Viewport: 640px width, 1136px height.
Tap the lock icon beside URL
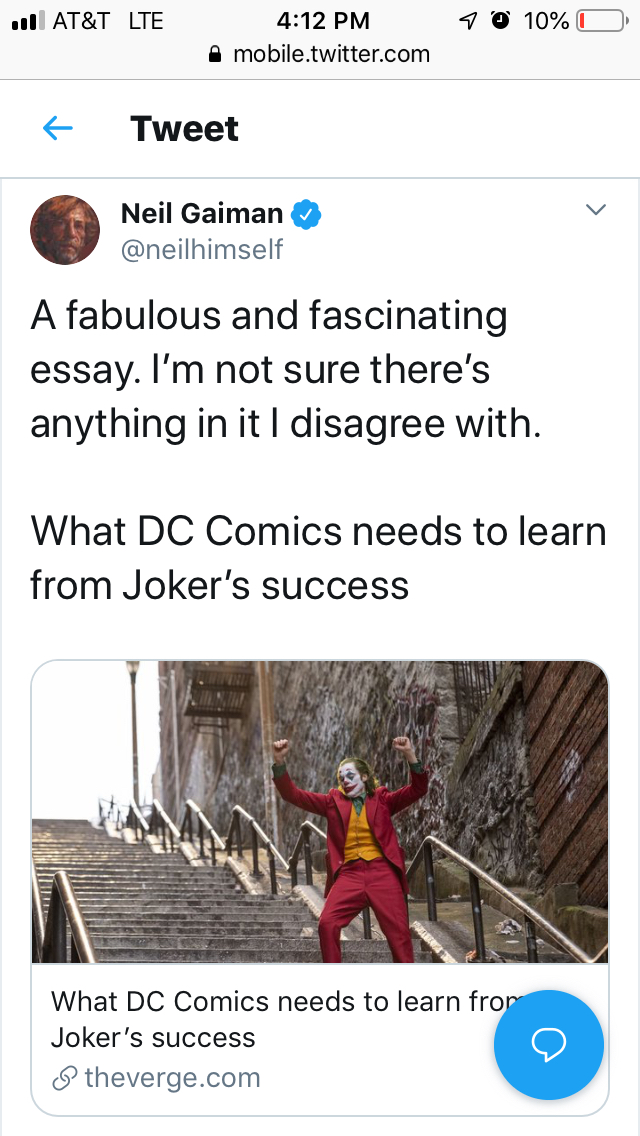214,55
